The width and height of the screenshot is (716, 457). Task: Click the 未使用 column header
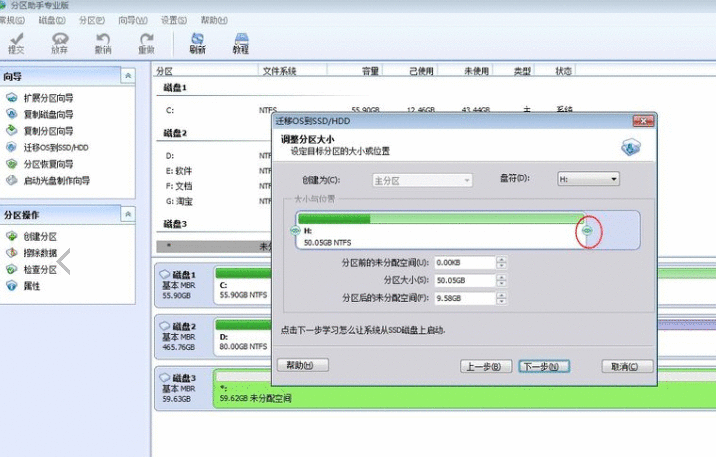[x=466, y=71]
